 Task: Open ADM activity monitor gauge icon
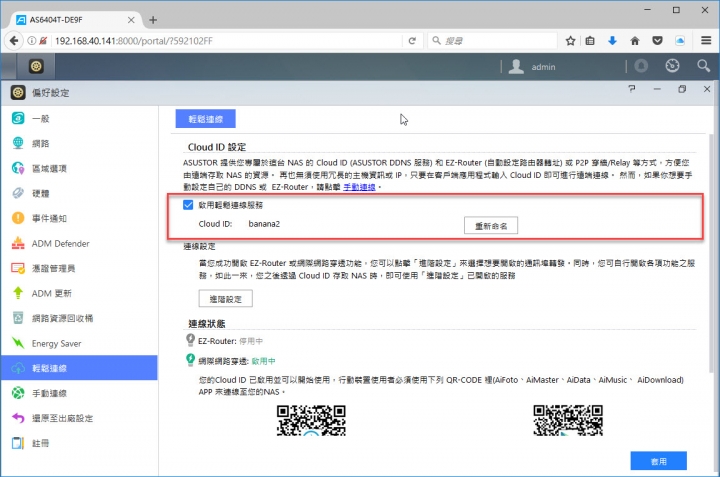click(672, 66)
